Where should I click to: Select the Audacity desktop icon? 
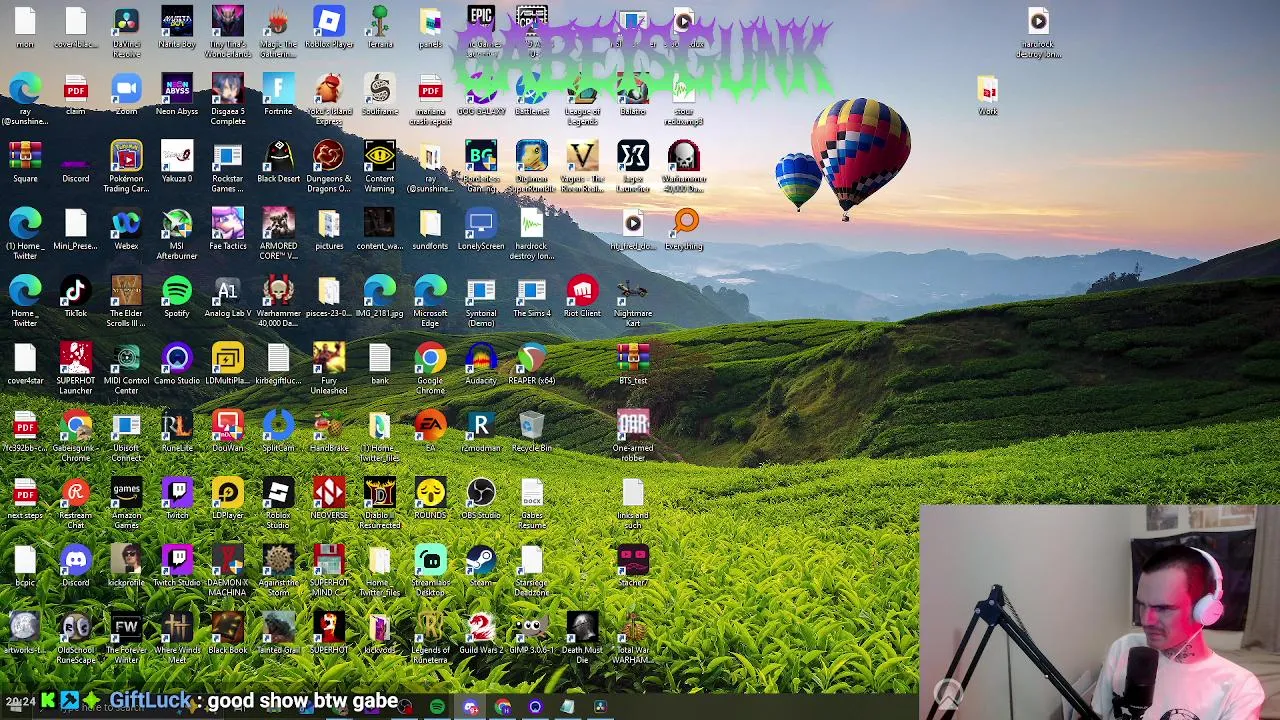(481, 364)
